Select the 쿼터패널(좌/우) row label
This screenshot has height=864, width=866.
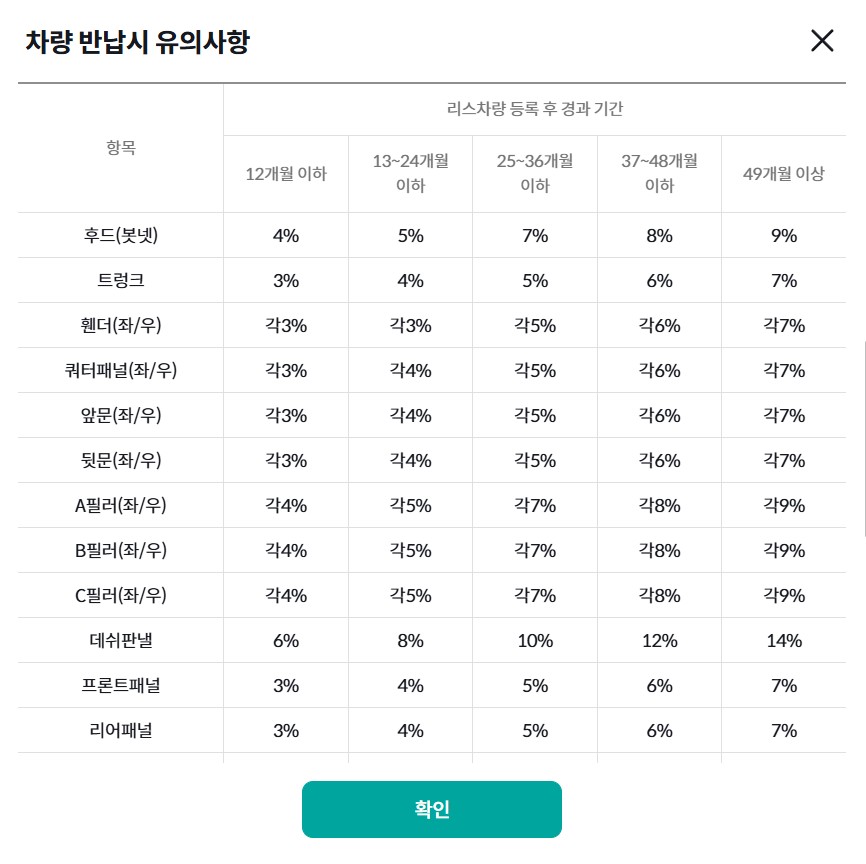coord(121,371)
